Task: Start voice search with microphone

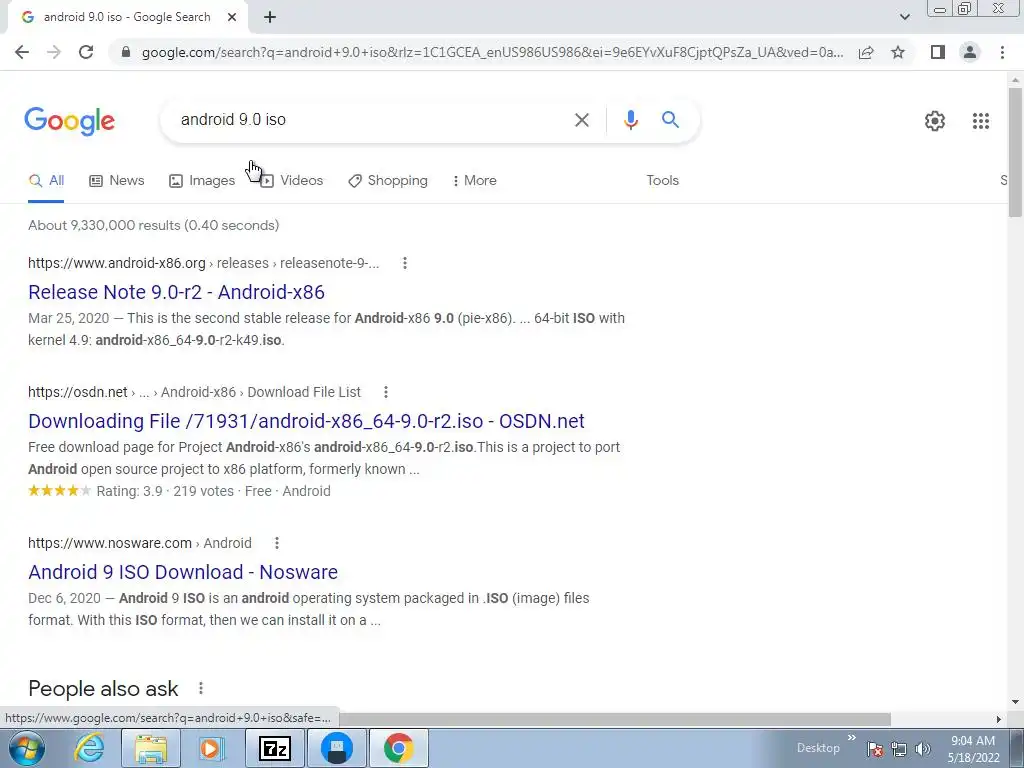Action: [x=630, y=120]
